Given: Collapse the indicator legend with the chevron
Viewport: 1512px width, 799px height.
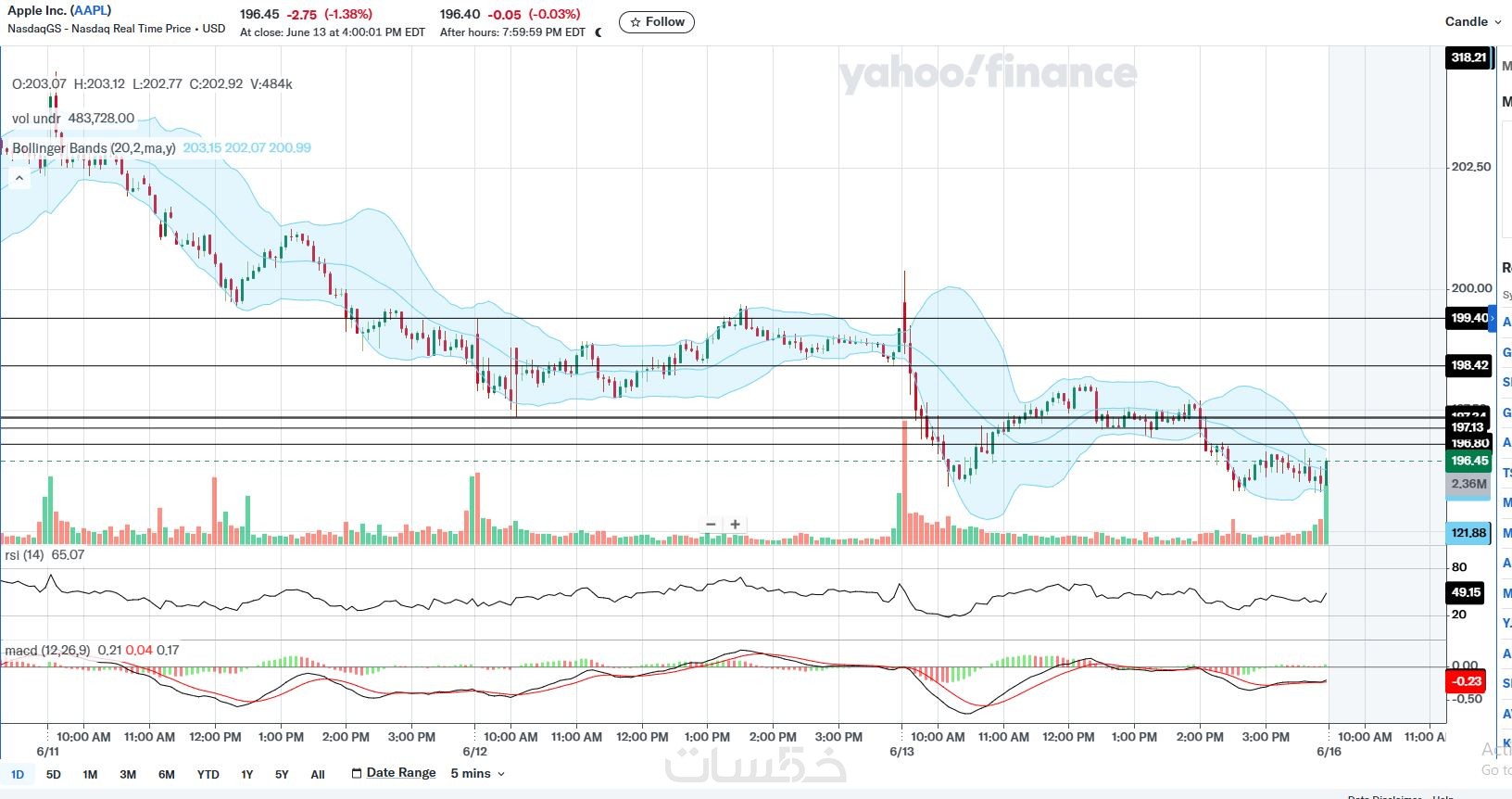Looking at the screenshot, I should (19, 178).
